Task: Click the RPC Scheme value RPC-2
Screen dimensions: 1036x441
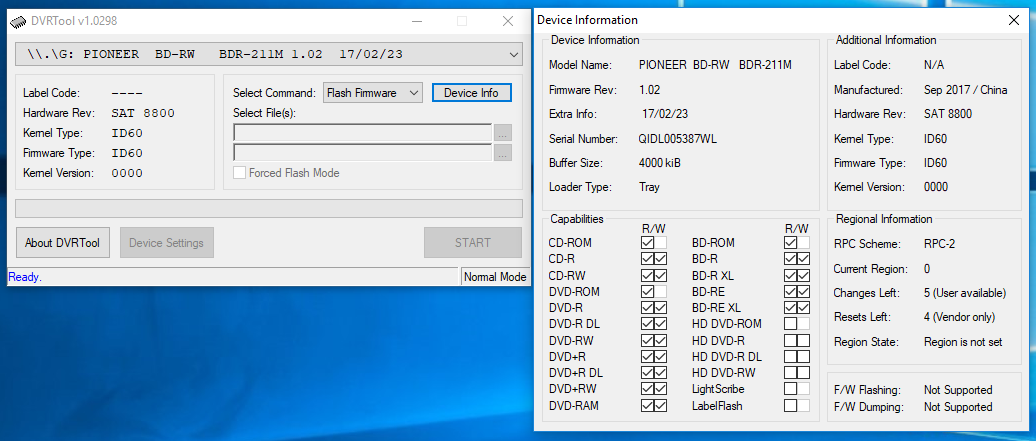Action: [940, 244]
